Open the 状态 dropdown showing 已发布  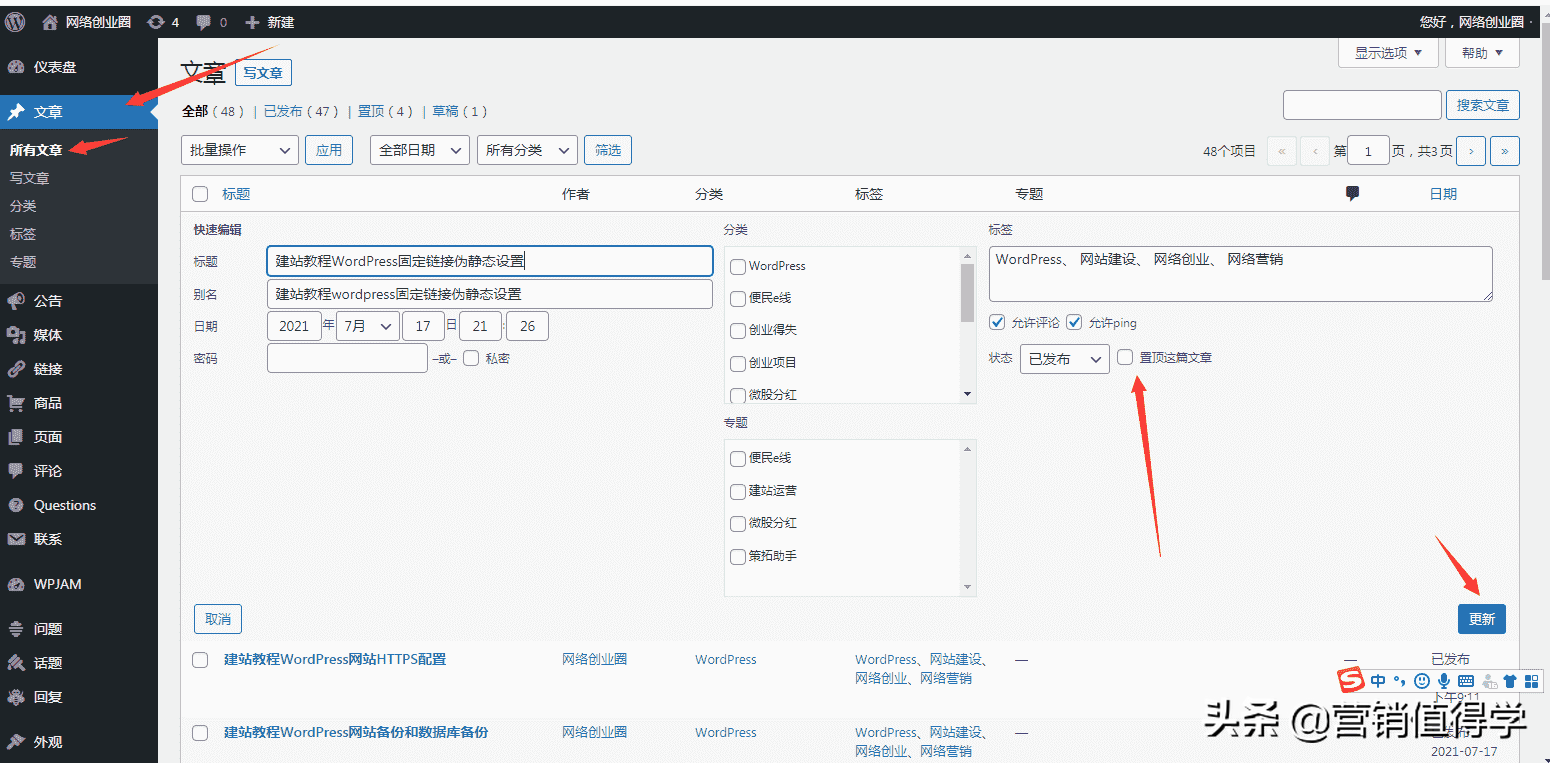1064,358
